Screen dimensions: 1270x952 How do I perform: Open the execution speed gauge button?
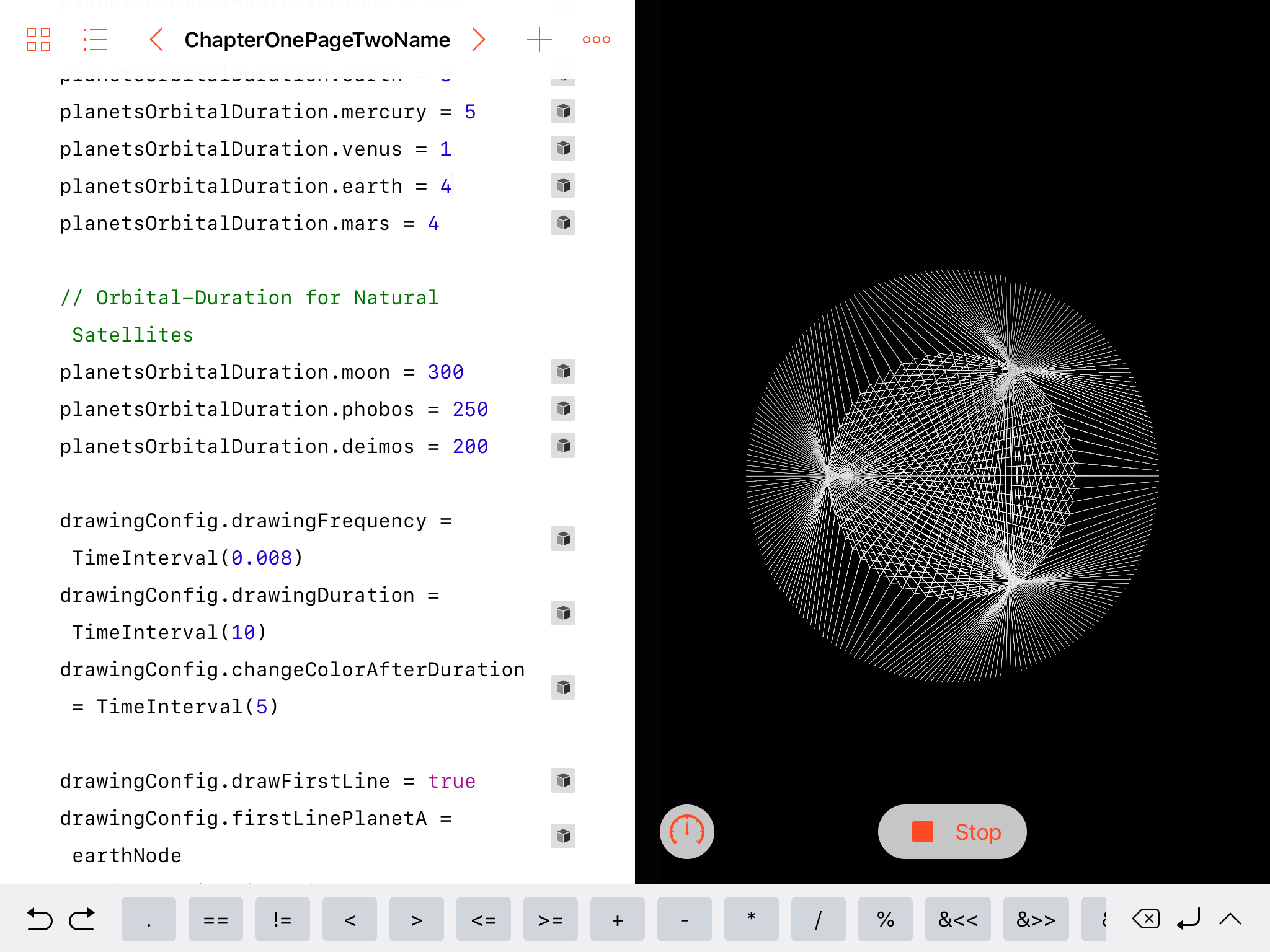(686, 832)
